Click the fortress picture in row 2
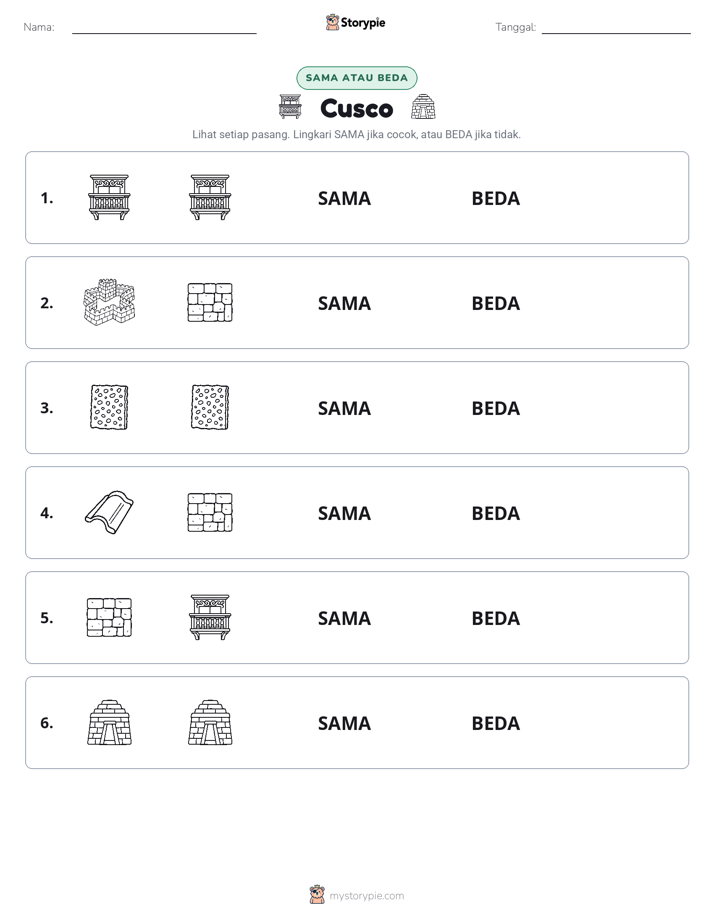The image size is (714, 924). (109, 302)
